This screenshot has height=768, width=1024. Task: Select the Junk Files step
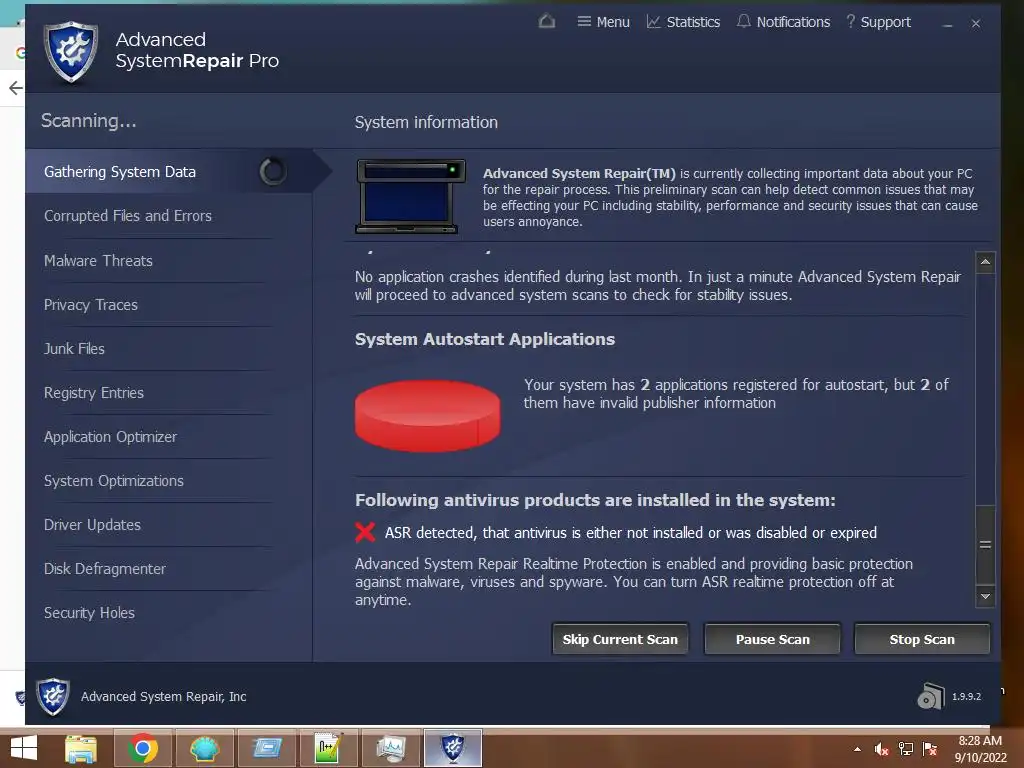(x=74, y=349)
